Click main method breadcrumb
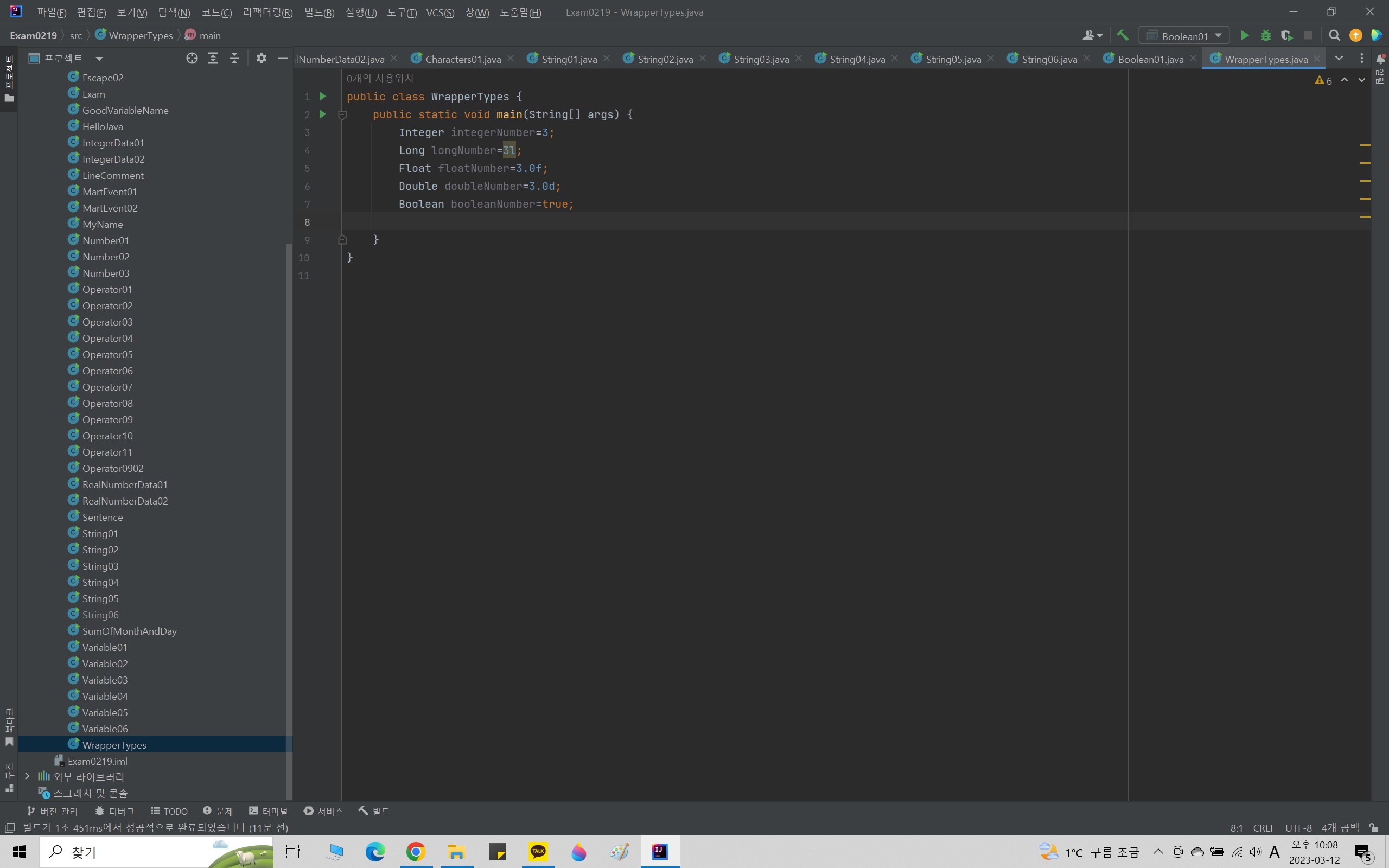Image resolution: width=1389 pixels, height=868 pixels. tap(203, 36)
